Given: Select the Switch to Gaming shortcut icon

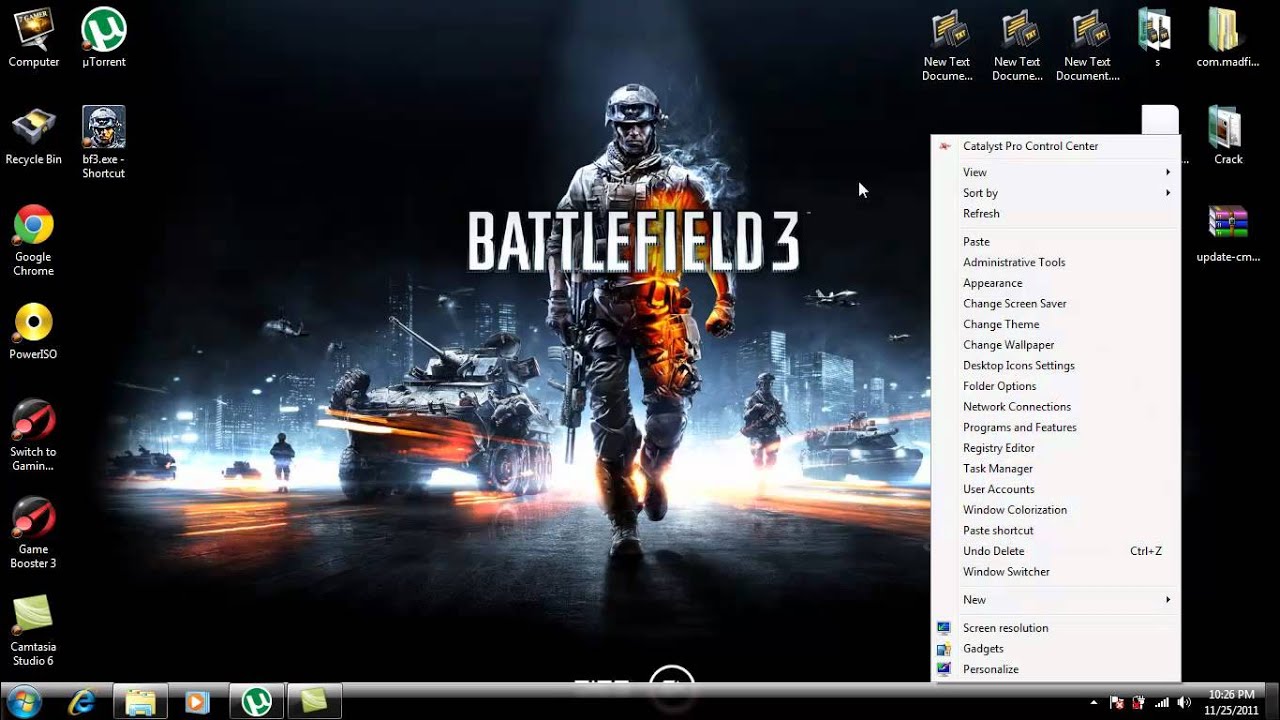Looking at the screenshot, I should 33,436.
